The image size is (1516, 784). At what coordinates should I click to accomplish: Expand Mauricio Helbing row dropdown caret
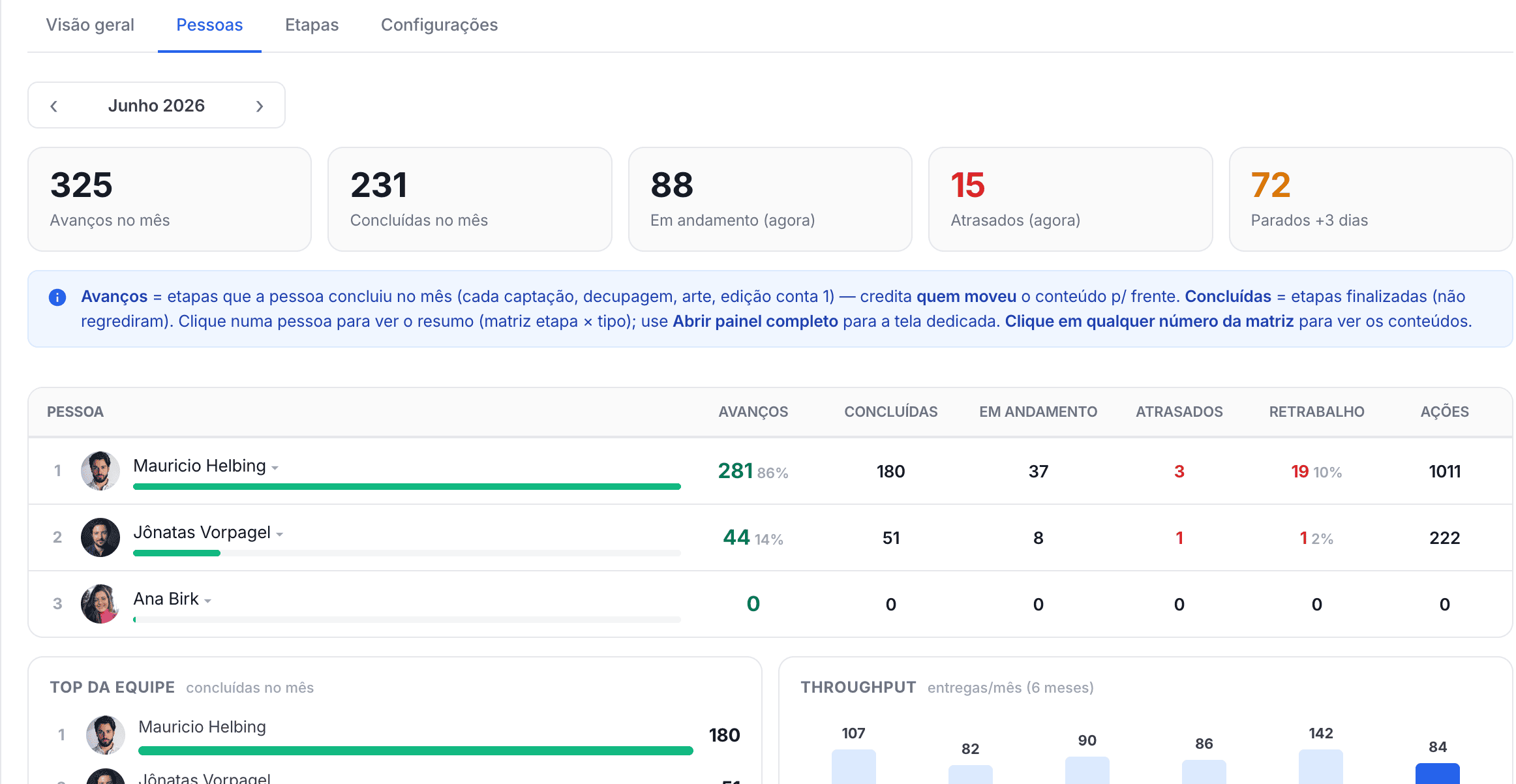click(x=275, y=468)
